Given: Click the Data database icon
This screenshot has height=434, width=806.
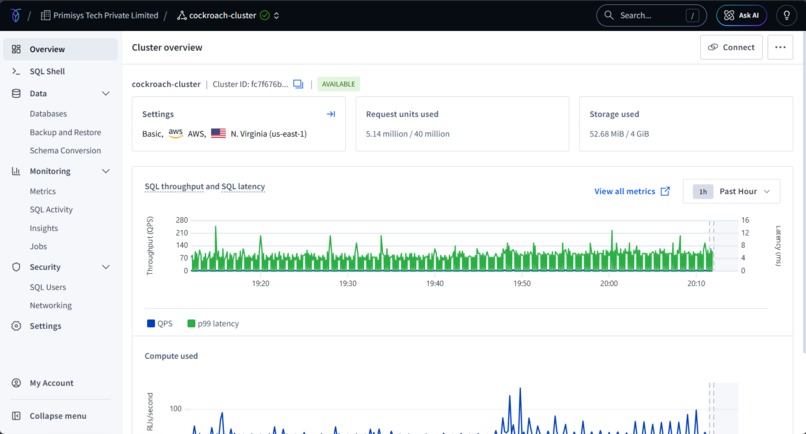Looking at the screenshot, I should [x=16, y=93].
